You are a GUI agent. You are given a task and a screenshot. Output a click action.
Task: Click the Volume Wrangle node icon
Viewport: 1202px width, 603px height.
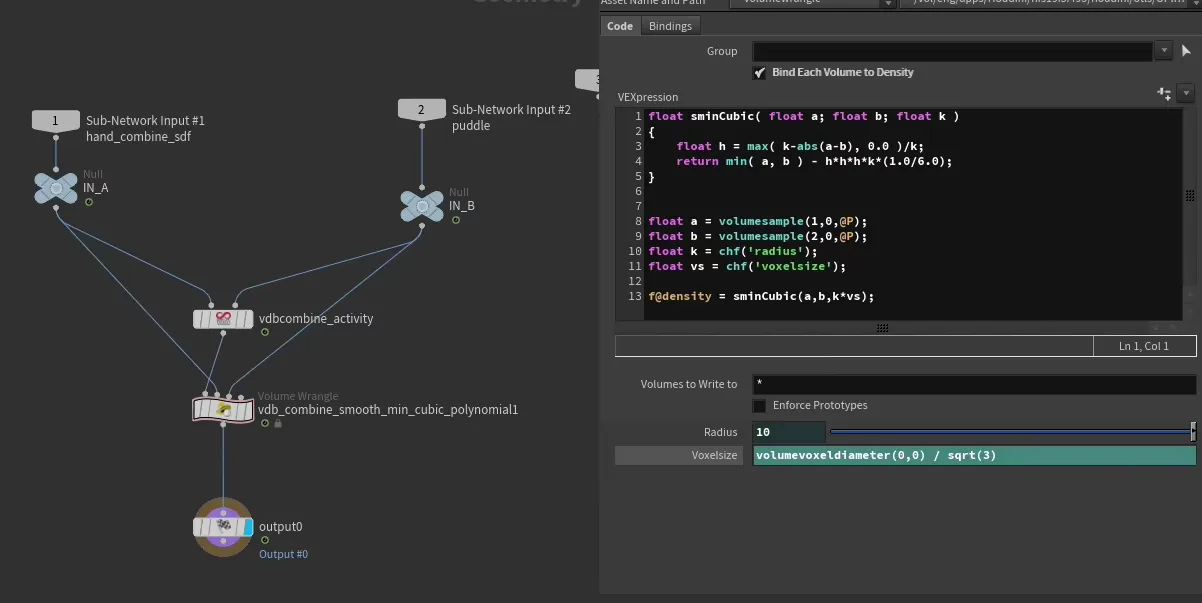pyautogui.click(x=223, y=409)
